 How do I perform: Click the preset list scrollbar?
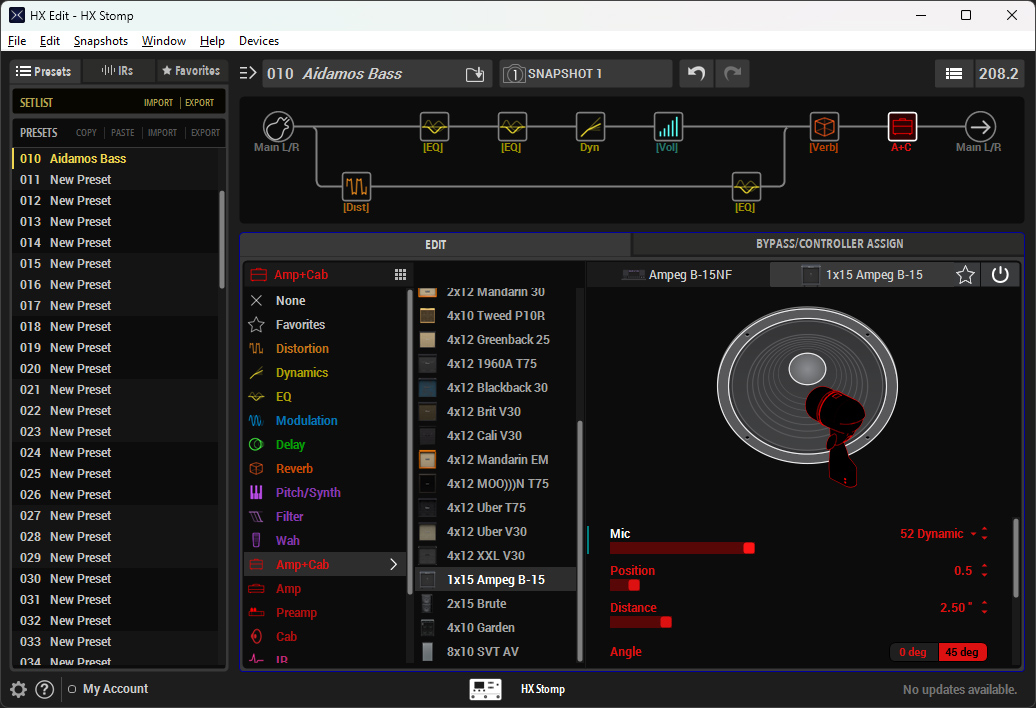(x=221, y=240)
